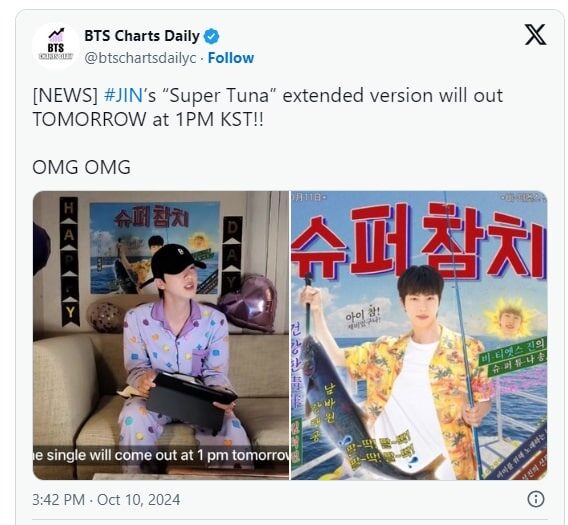Viewport: 568px width, 525px height.
Task: Follow the BTS Charts Daily account
Action: pos(231,58)
